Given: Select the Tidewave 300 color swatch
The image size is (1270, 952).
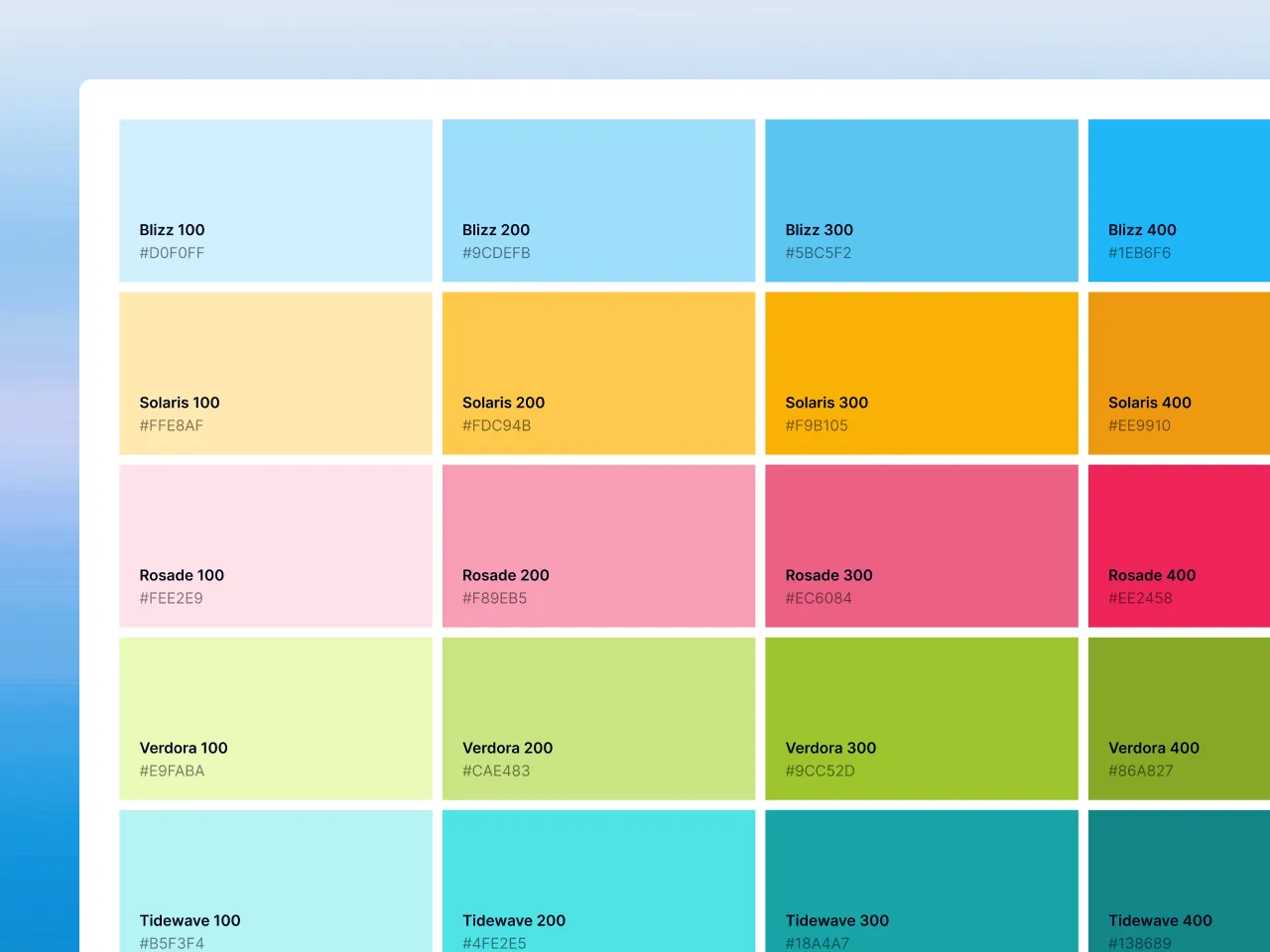Looking at the screenshot, I should pyautogui.click(x=922, y=881).
